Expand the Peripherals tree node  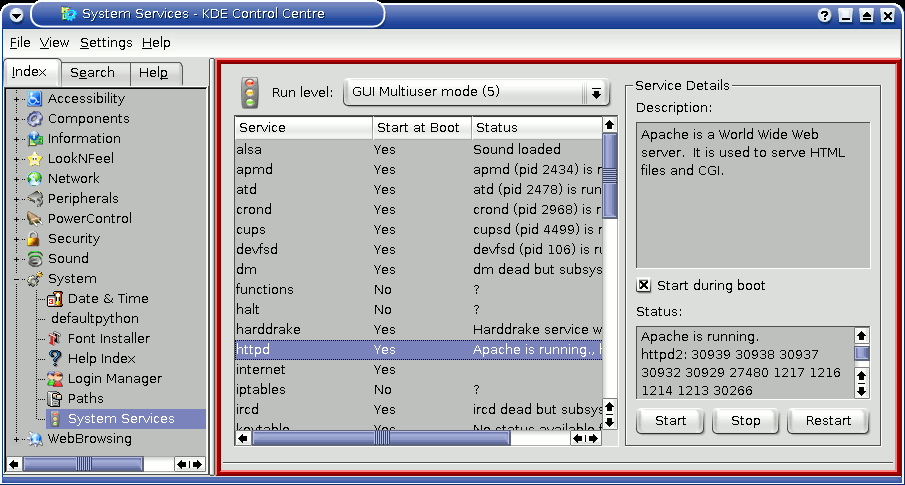(17, 199)
